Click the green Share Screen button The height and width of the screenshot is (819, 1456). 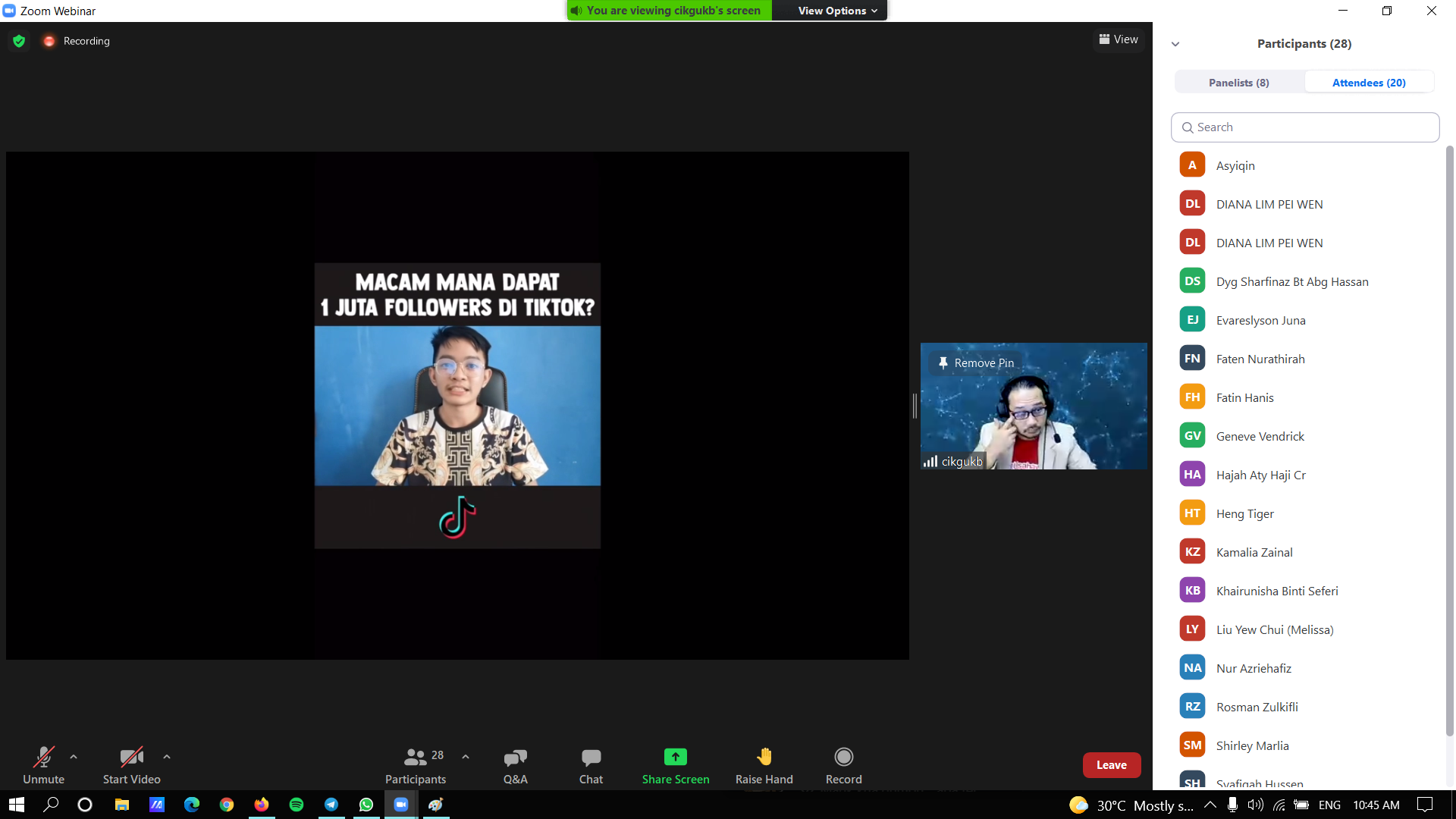click(676, 765)
